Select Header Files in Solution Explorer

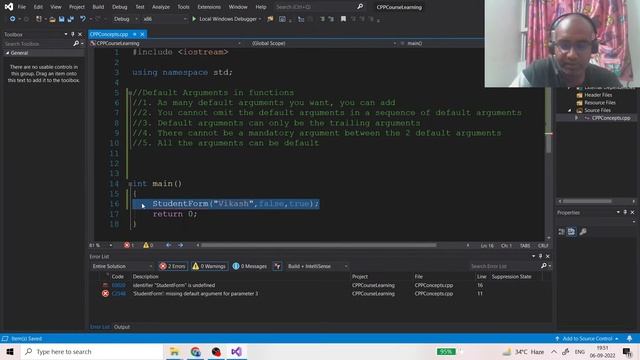tap(598, 95)
